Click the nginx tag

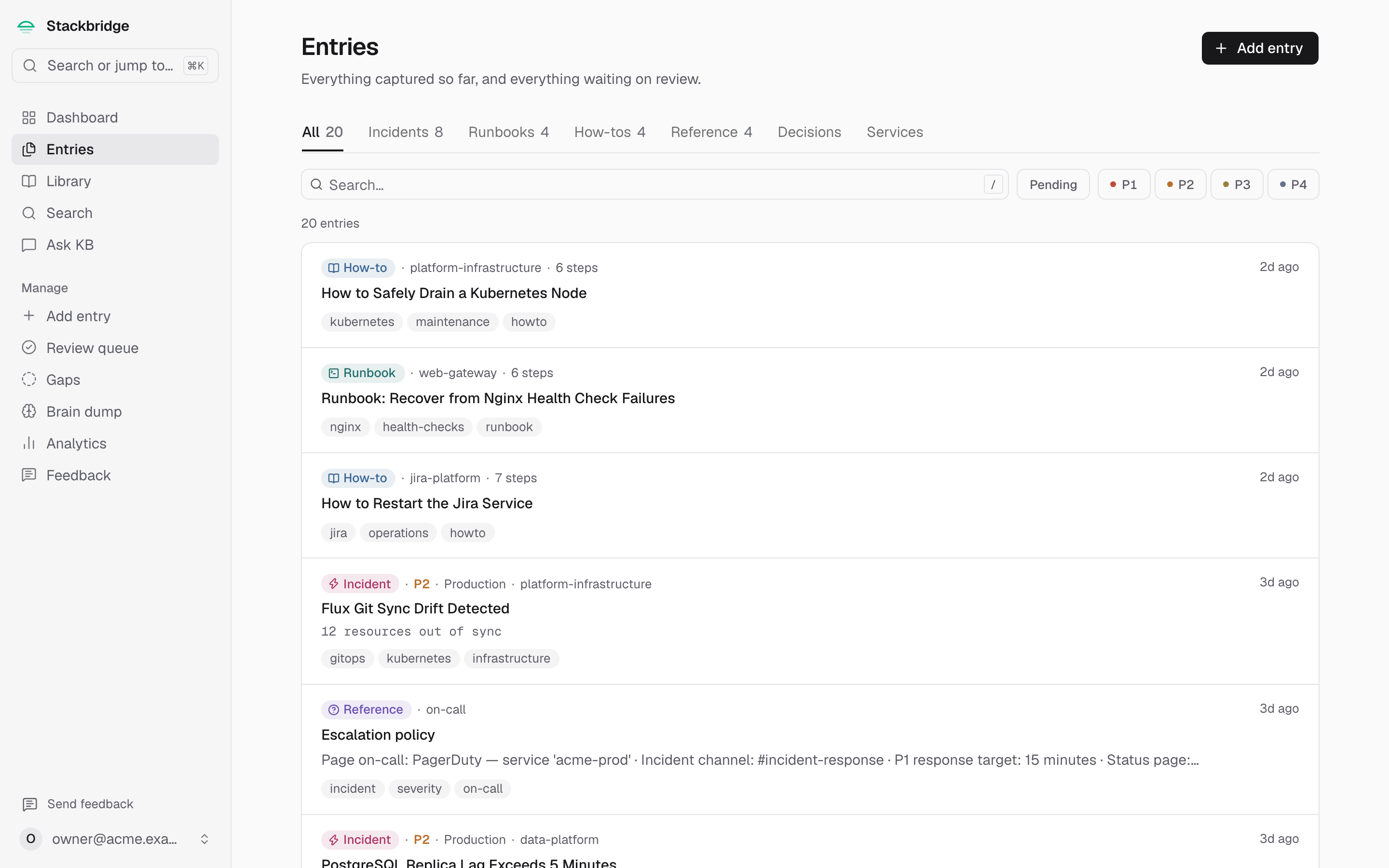point(345,427)
